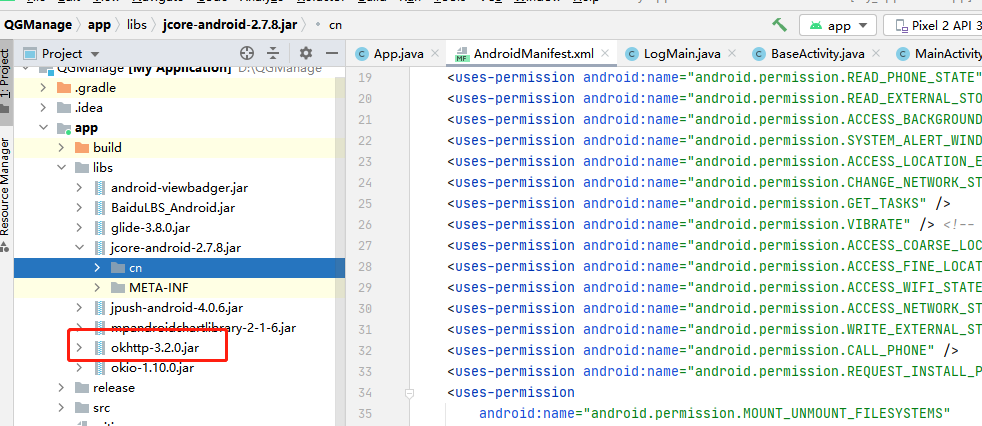Click the collapse all icon in Project panel
Screen dimensions: 982x426
coord(273,53)
